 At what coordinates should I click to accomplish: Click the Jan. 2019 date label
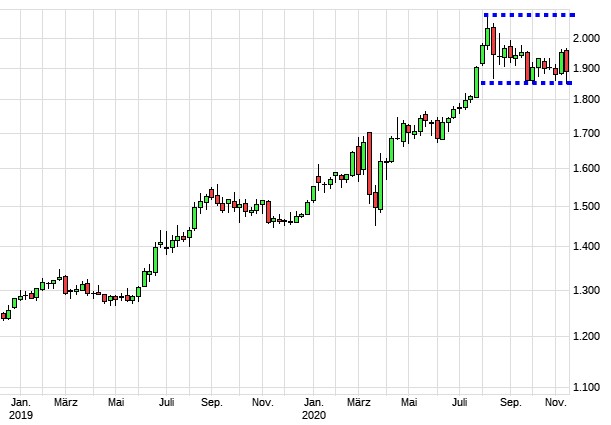(21, 409)
